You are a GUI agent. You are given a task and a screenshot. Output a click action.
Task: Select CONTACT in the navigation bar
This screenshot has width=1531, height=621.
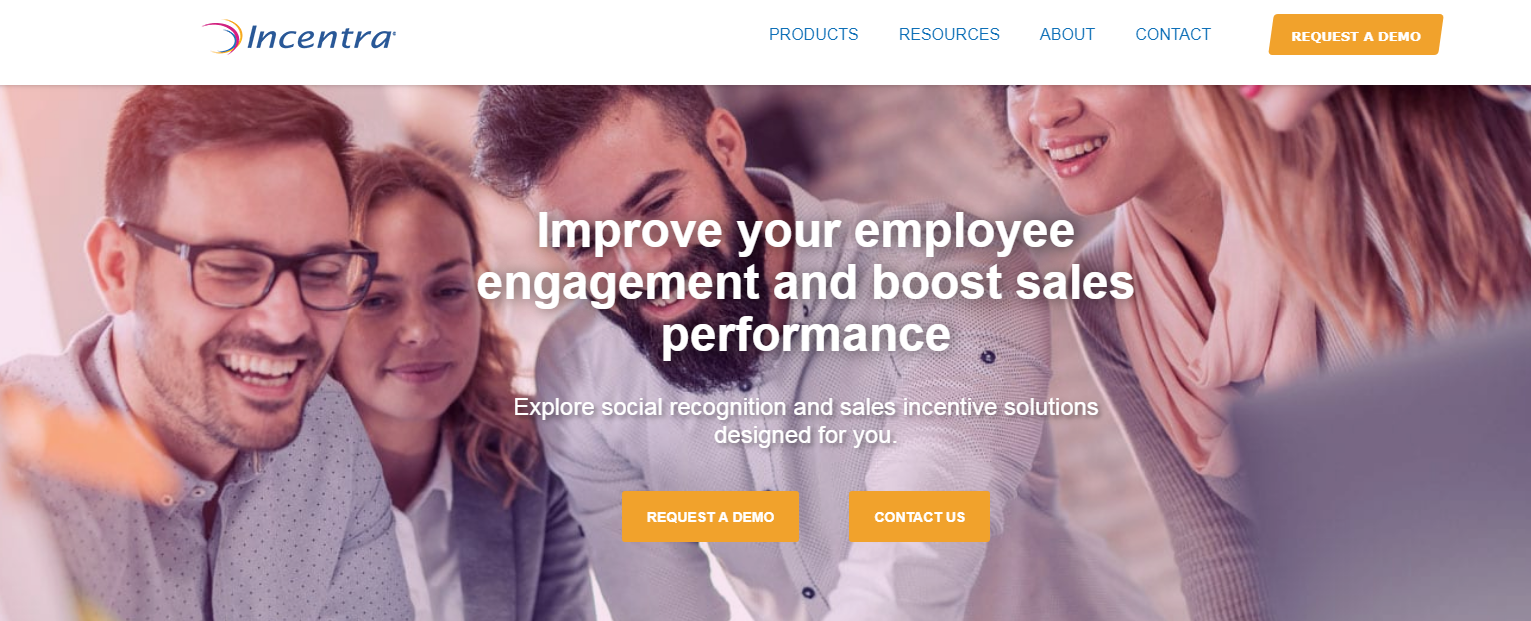click(x=1173, y=34)
